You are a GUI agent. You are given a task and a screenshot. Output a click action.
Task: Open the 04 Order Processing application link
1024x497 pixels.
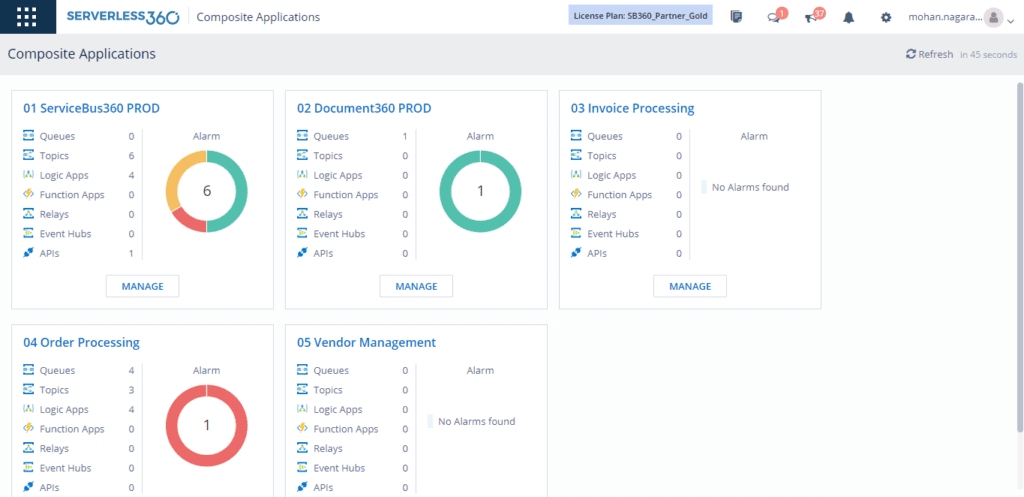click(x=81, y=342)
